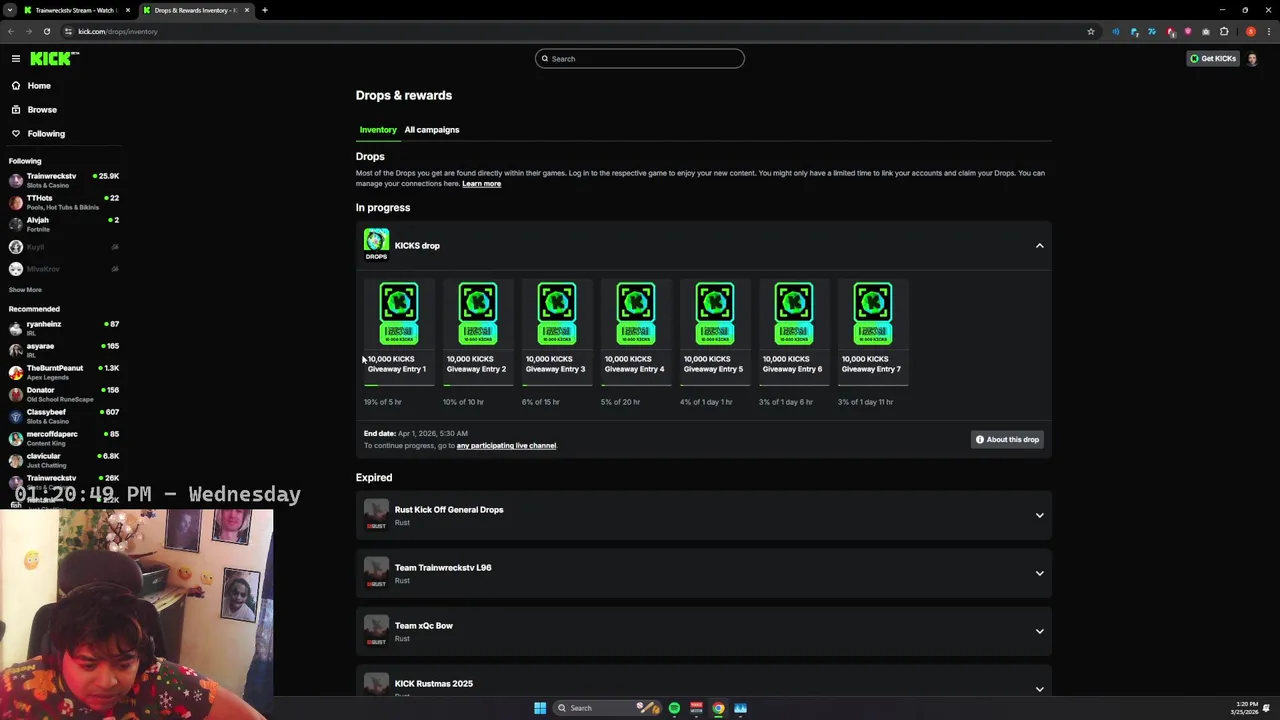Screen dimensions: 1280x720
Task: Select Giveaway Entry 5 drop image
Action: click(714, 314)
